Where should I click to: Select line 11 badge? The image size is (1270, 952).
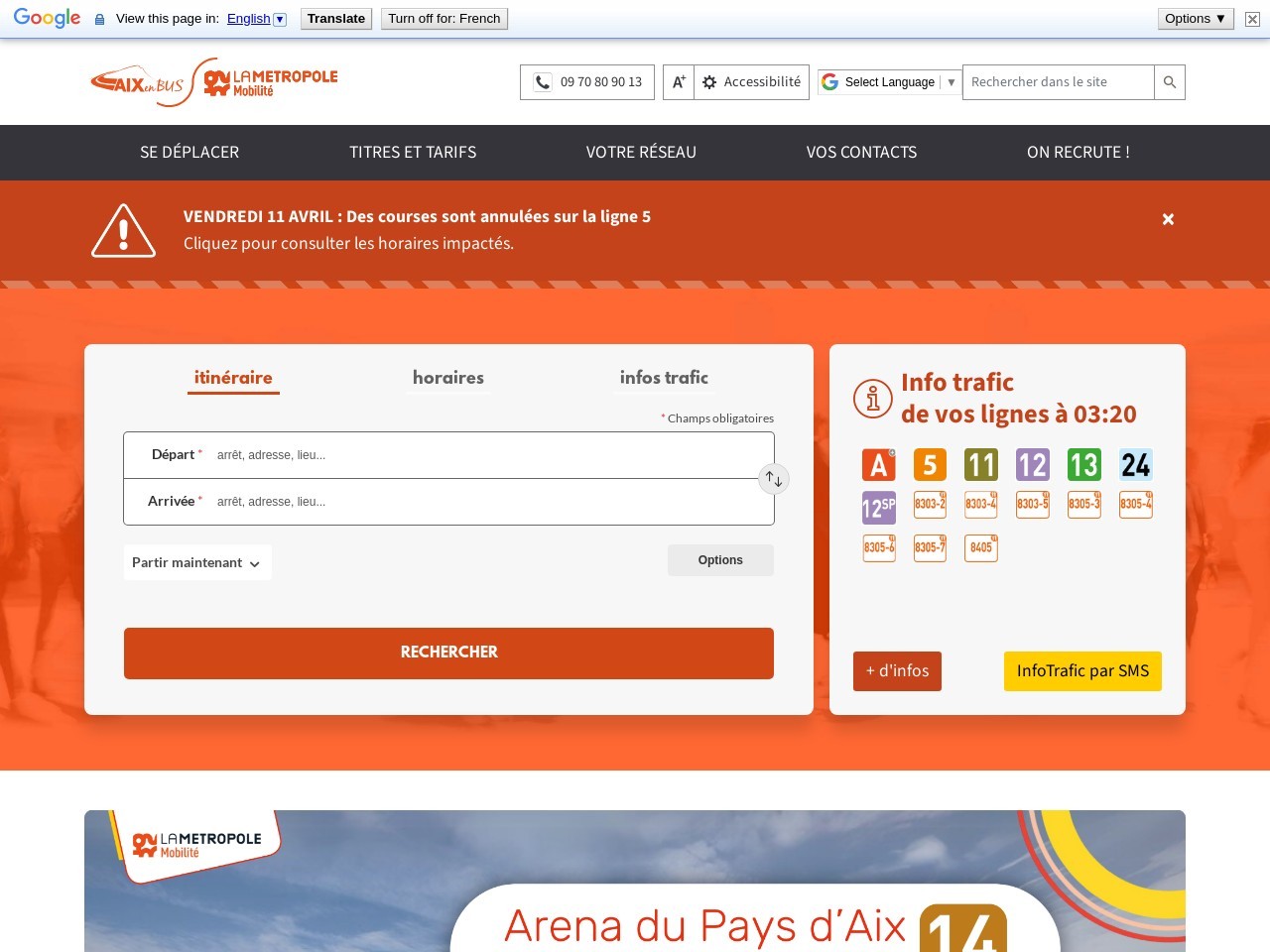click(981, 465)
